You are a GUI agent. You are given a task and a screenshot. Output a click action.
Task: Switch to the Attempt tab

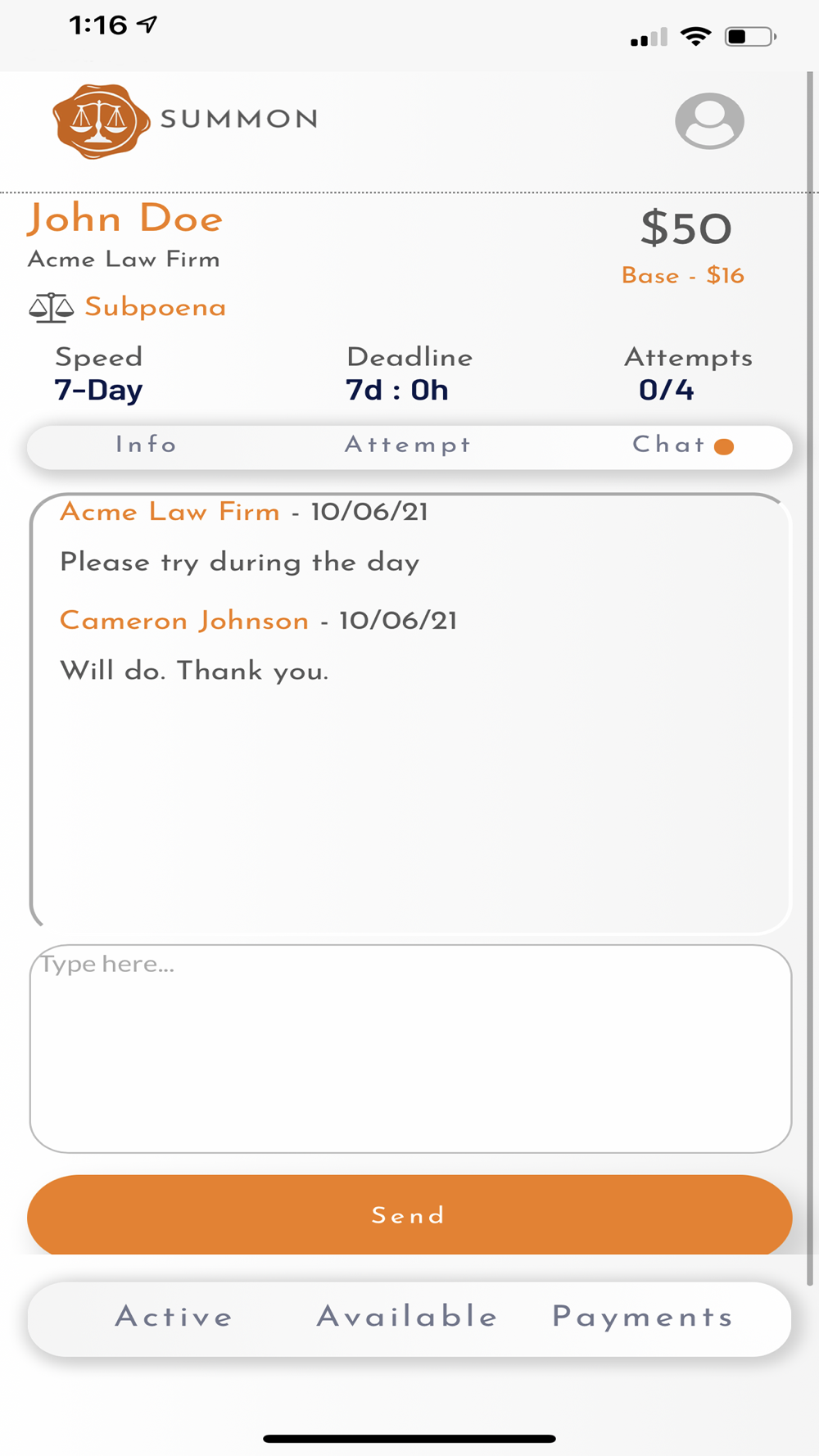click(408, 445)
